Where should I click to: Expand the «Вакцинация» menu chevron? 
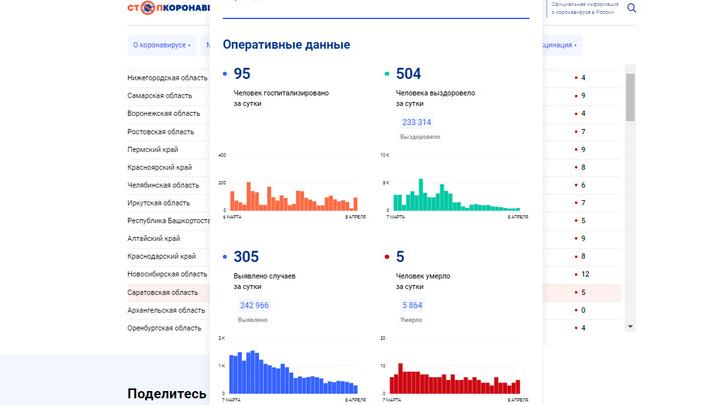[576, 45]
